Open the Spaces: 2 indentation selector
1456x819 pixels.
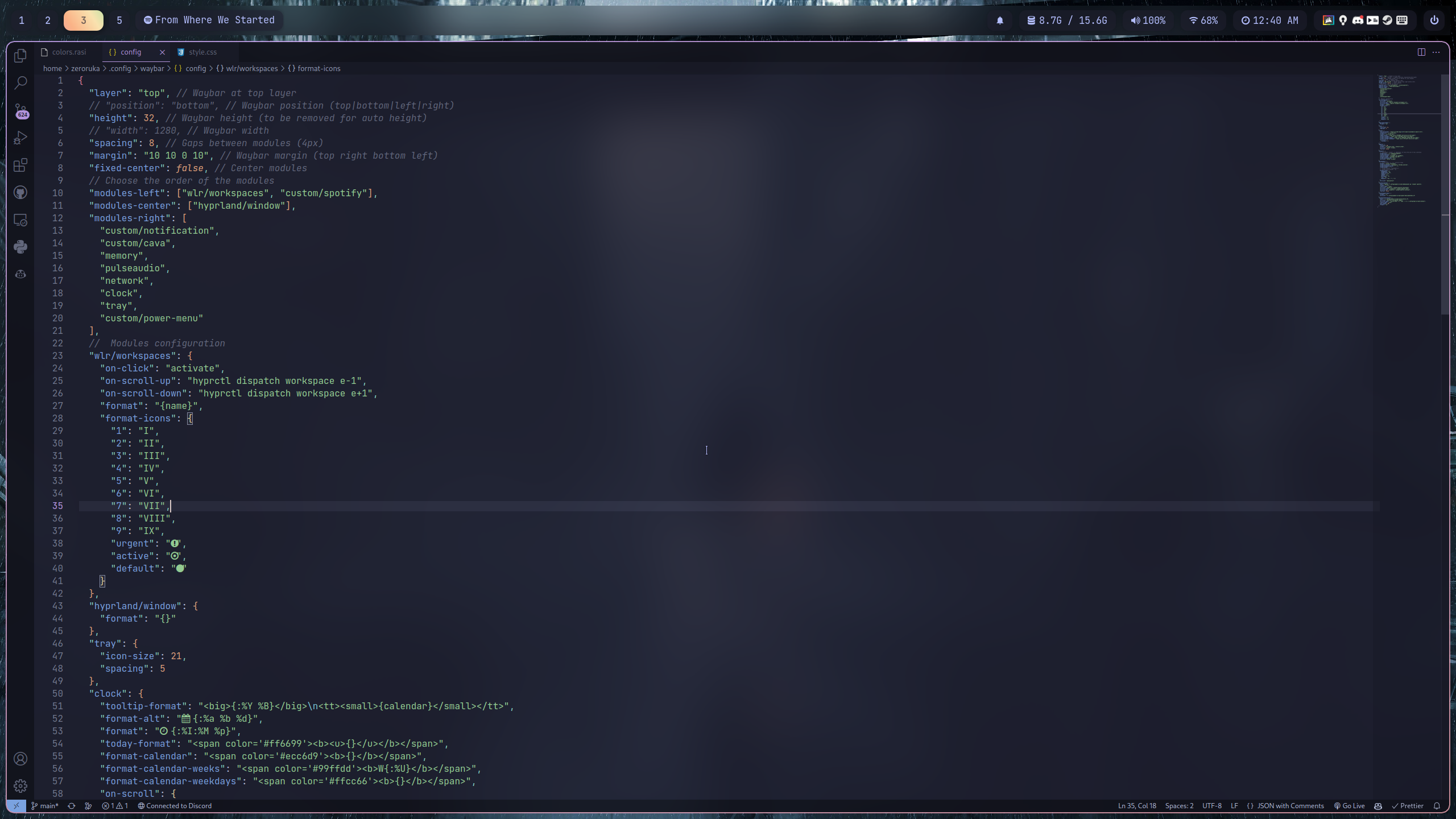pos(1179,806)
